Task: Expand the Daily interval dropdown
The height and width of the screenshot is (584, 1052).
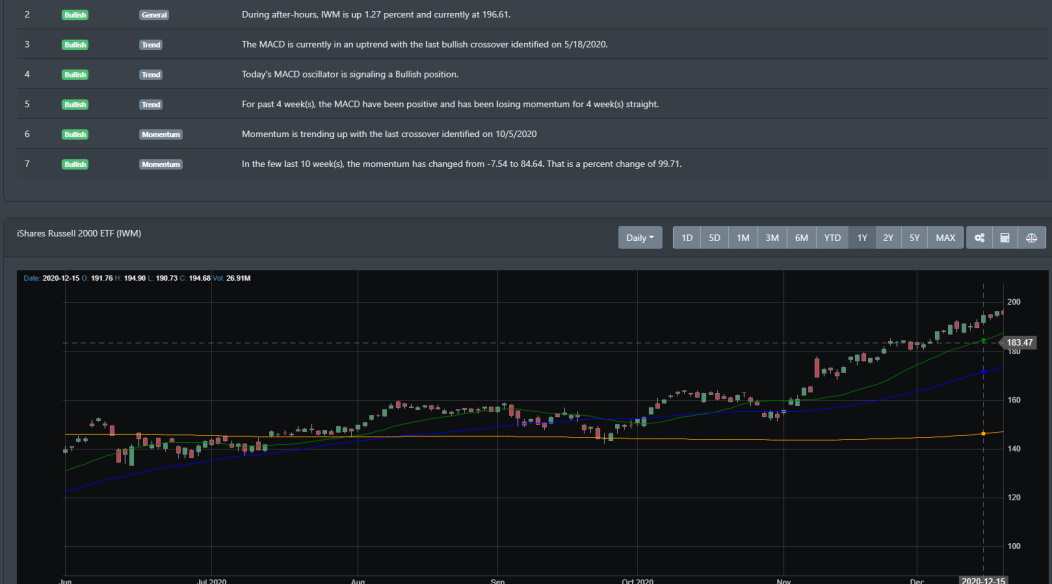Action: point(640,238)
